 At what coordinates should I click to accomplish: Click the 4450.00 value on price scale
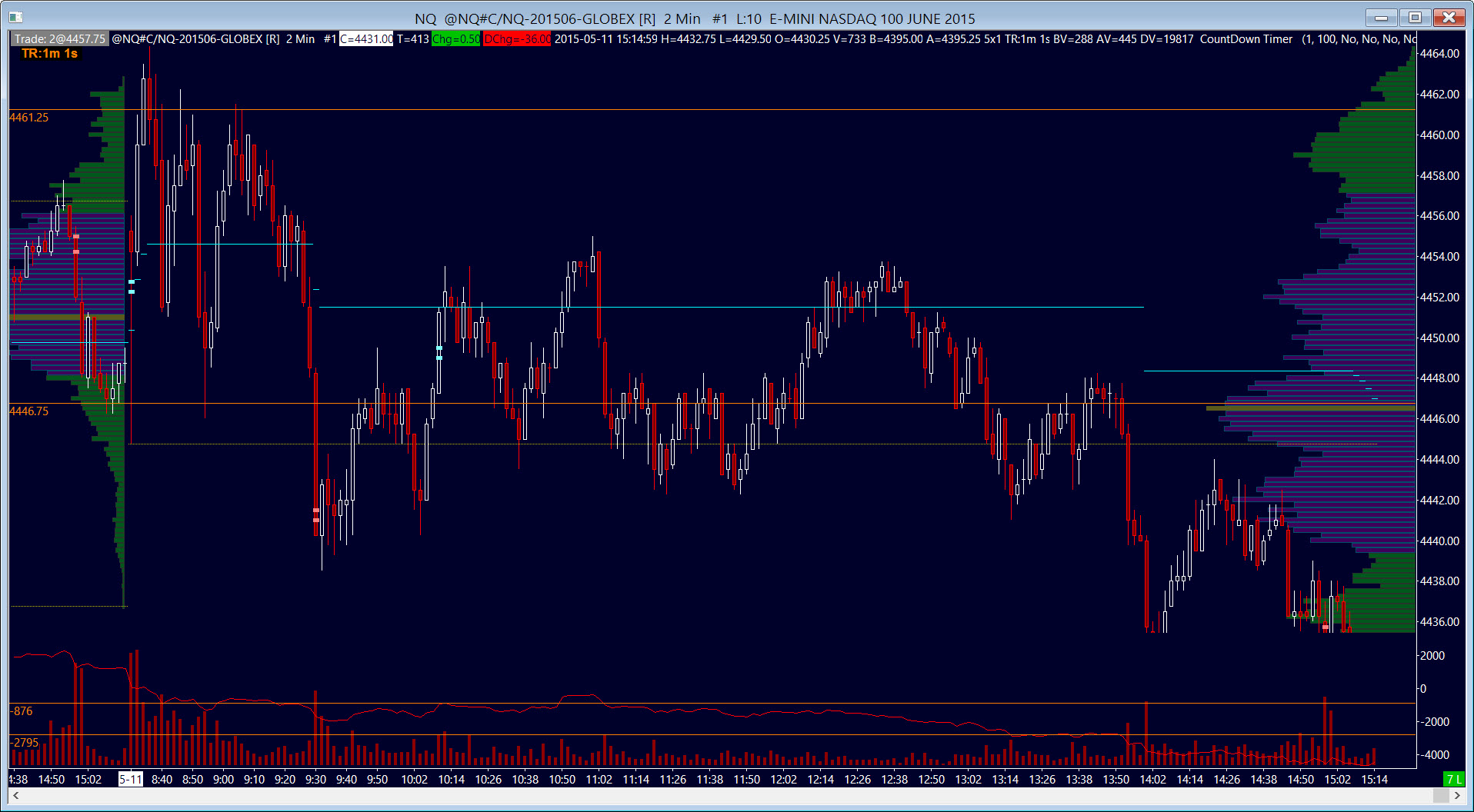1439,338
